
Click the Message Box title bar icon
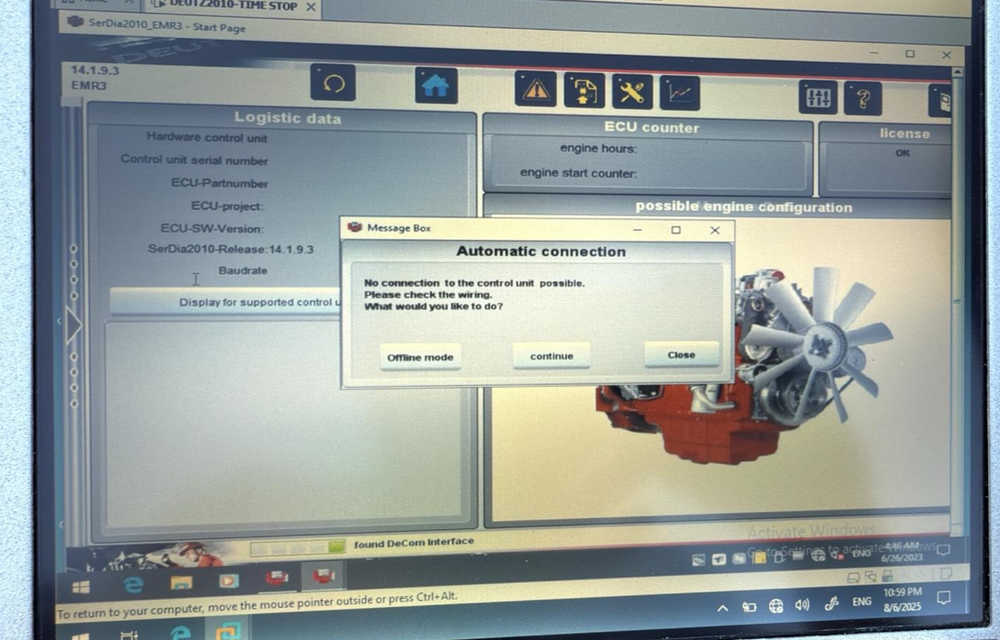pyautogui.click(x=355, y=227)
